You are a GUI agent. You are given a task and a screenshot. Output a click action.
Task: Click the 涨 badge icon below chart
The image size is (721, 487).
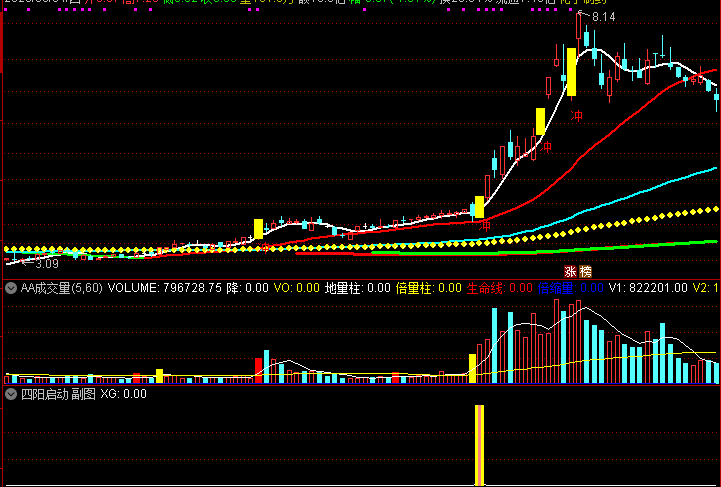tap(570, 271)
